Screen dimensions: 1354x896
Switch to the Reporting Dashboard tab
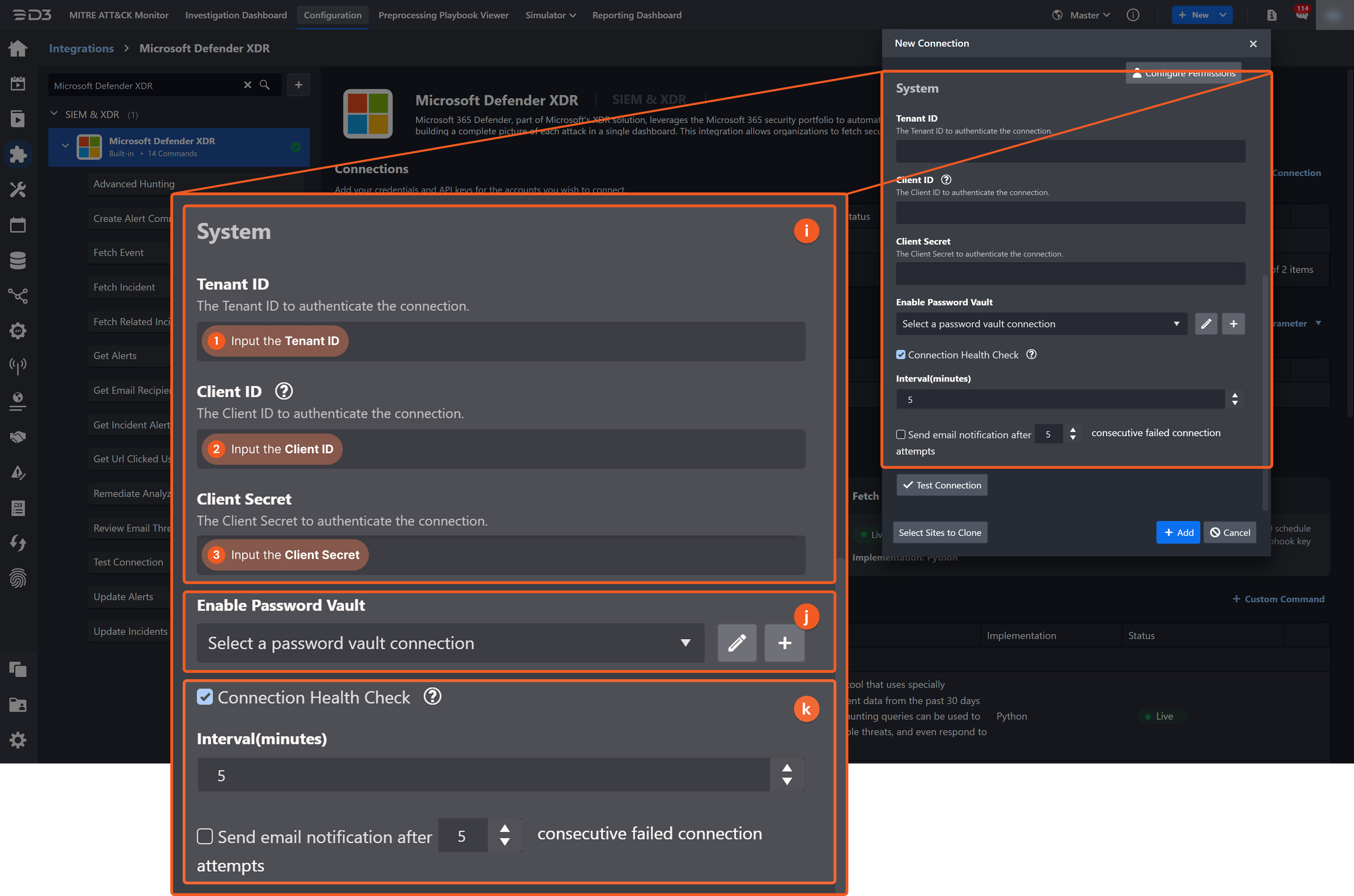[x=637, y=15]
